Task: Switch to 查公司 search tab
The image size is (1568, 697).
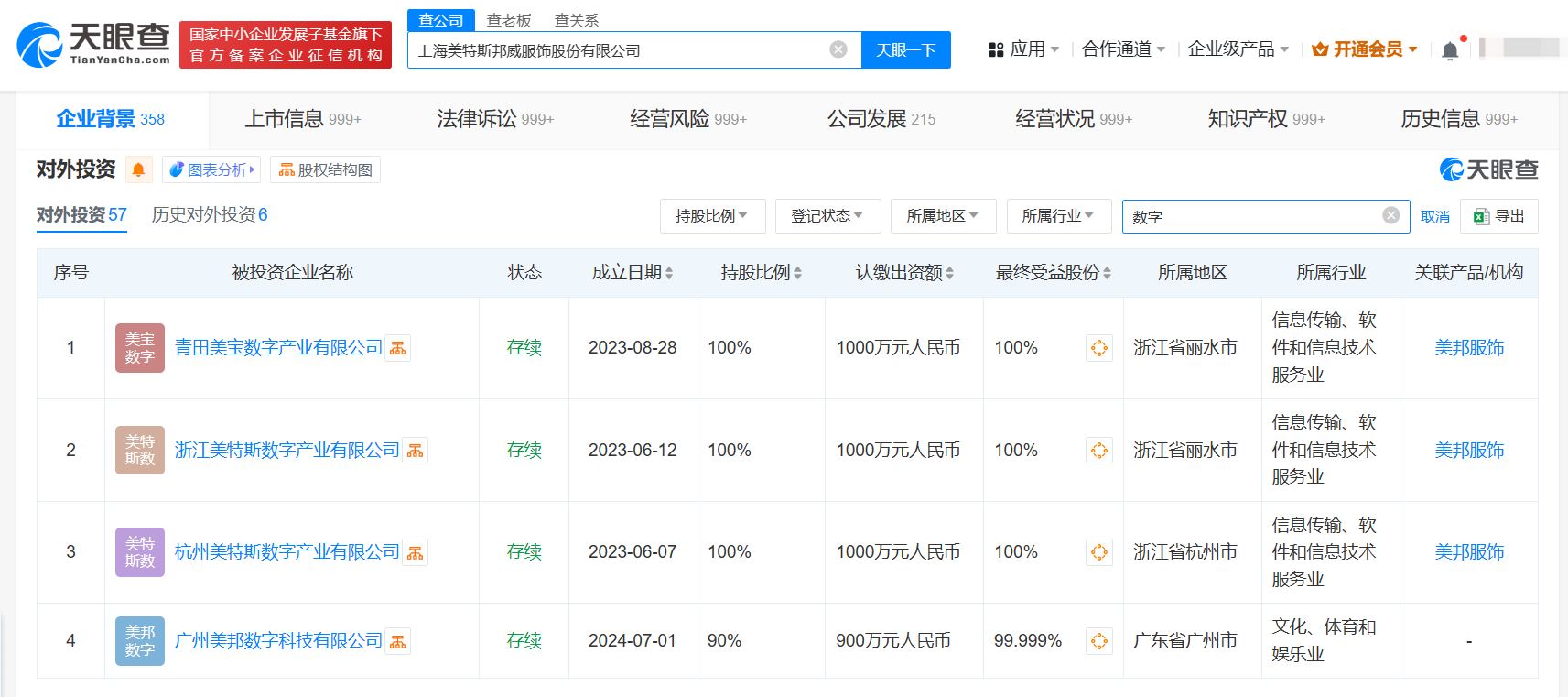Action: 441,20
